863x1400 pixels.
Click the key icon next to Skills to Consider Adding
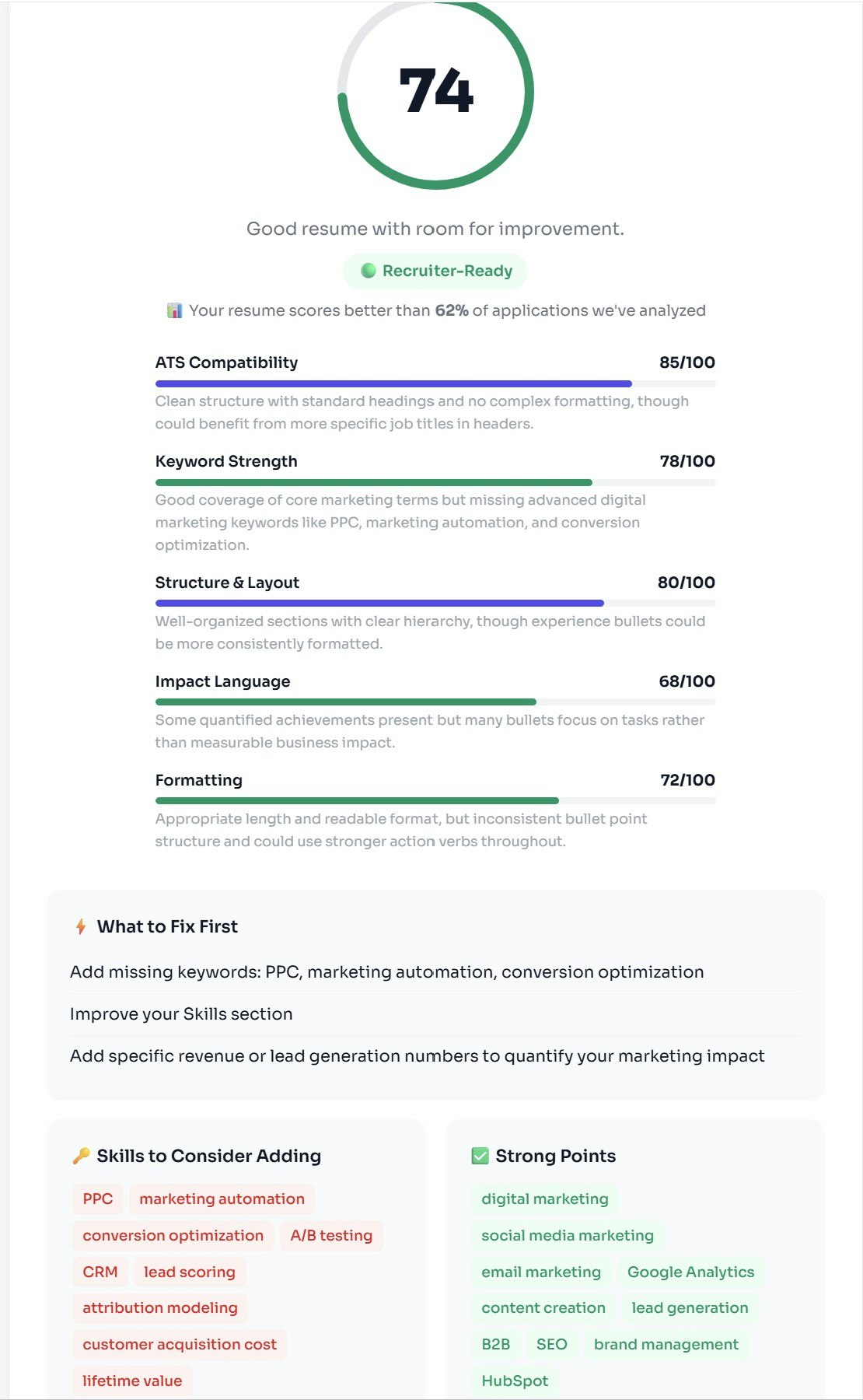click(83, 1156)
